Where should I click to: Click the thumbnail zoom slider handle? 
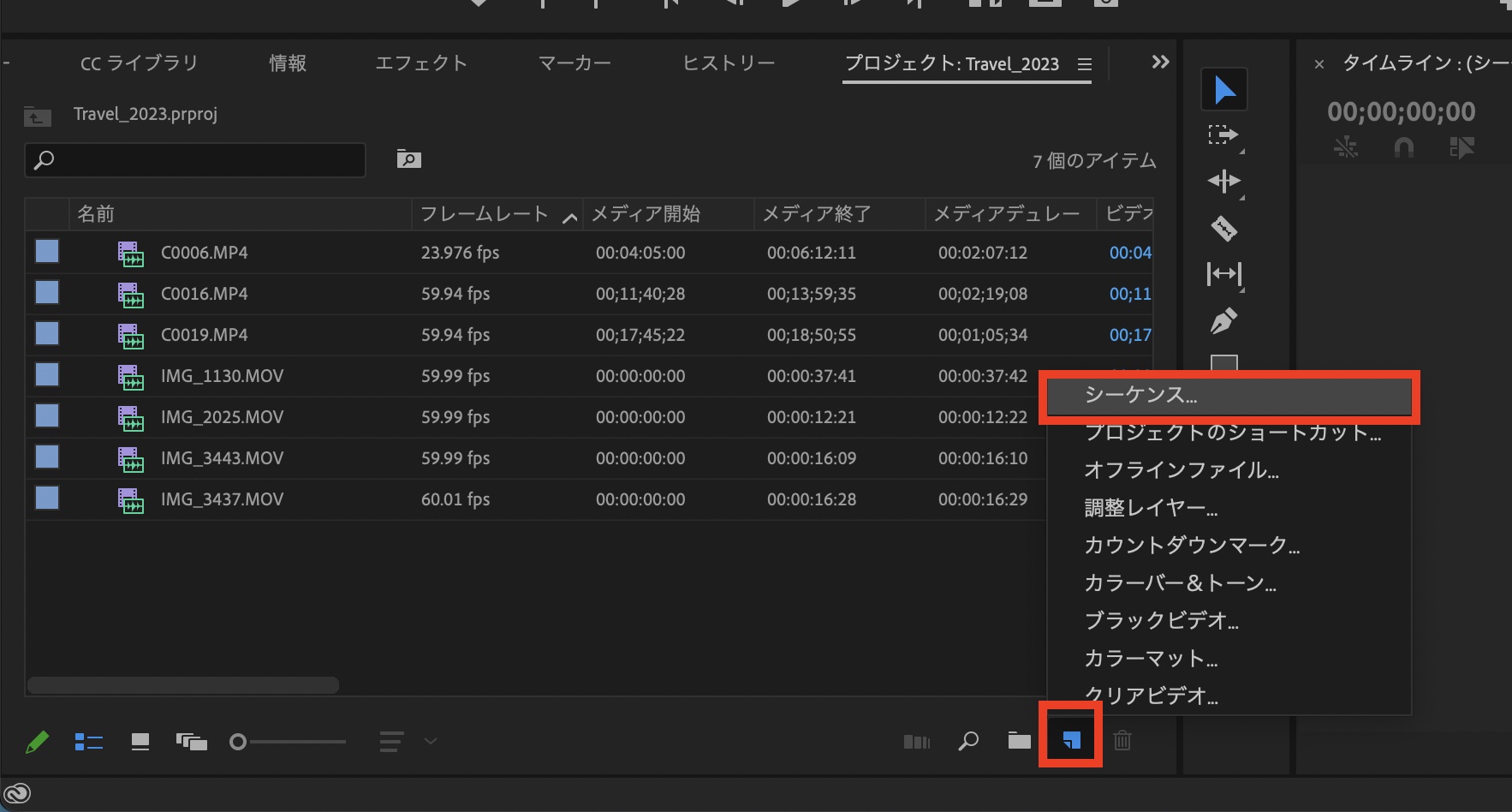pyautogui.click(x=238, y=742)
